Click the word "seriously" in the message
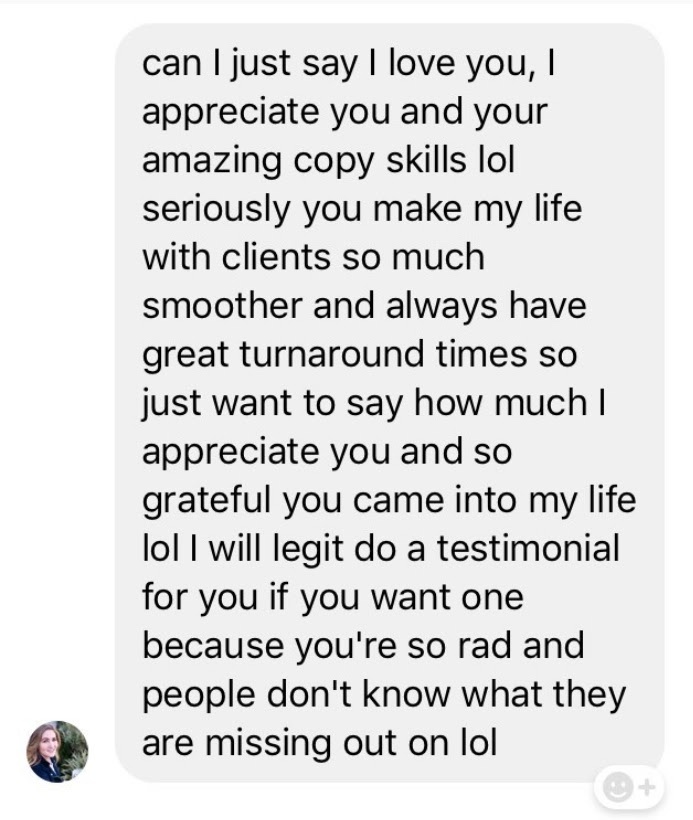 [216, 209]
